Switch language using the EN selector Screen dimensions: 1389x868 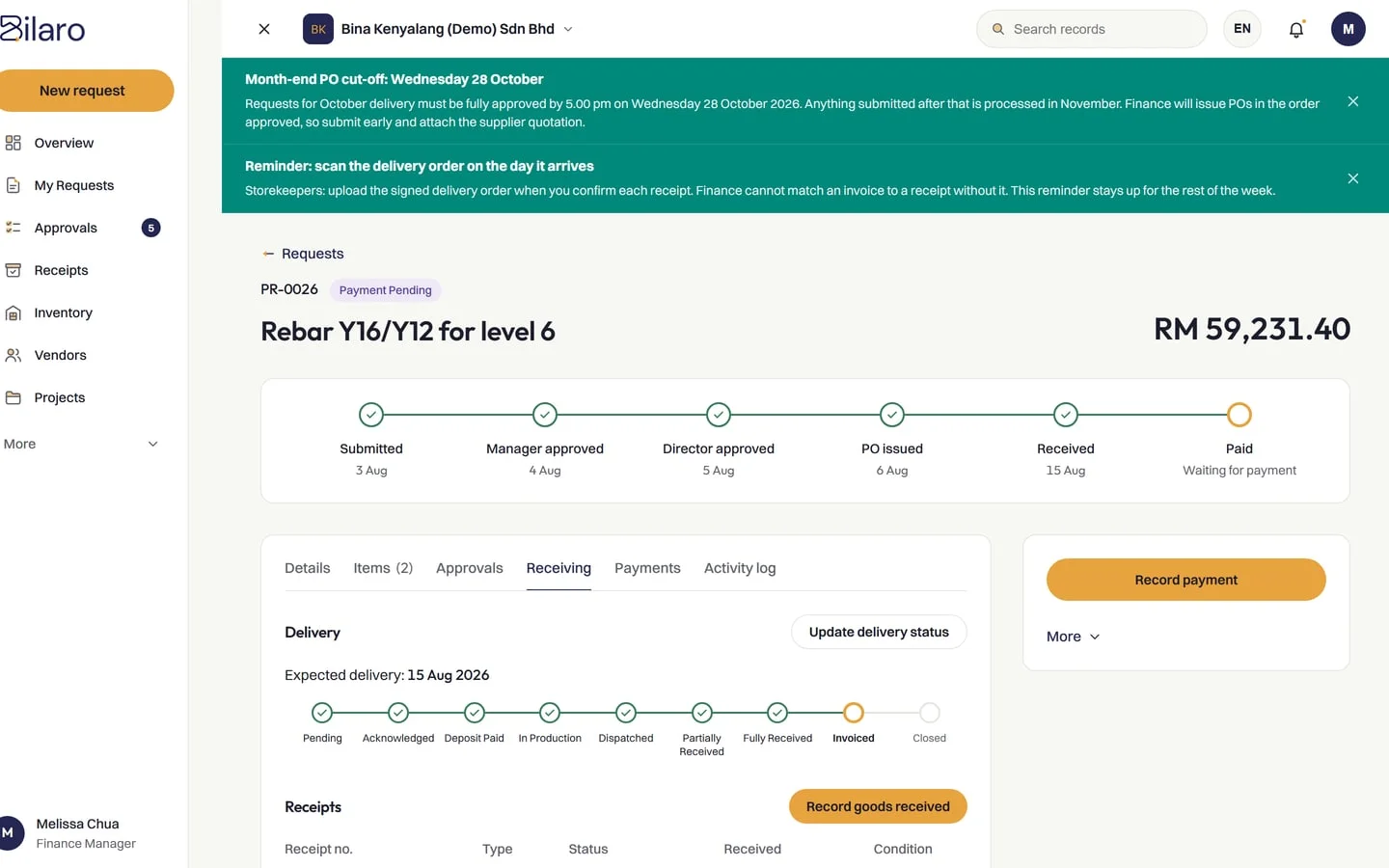(1242, 29)
